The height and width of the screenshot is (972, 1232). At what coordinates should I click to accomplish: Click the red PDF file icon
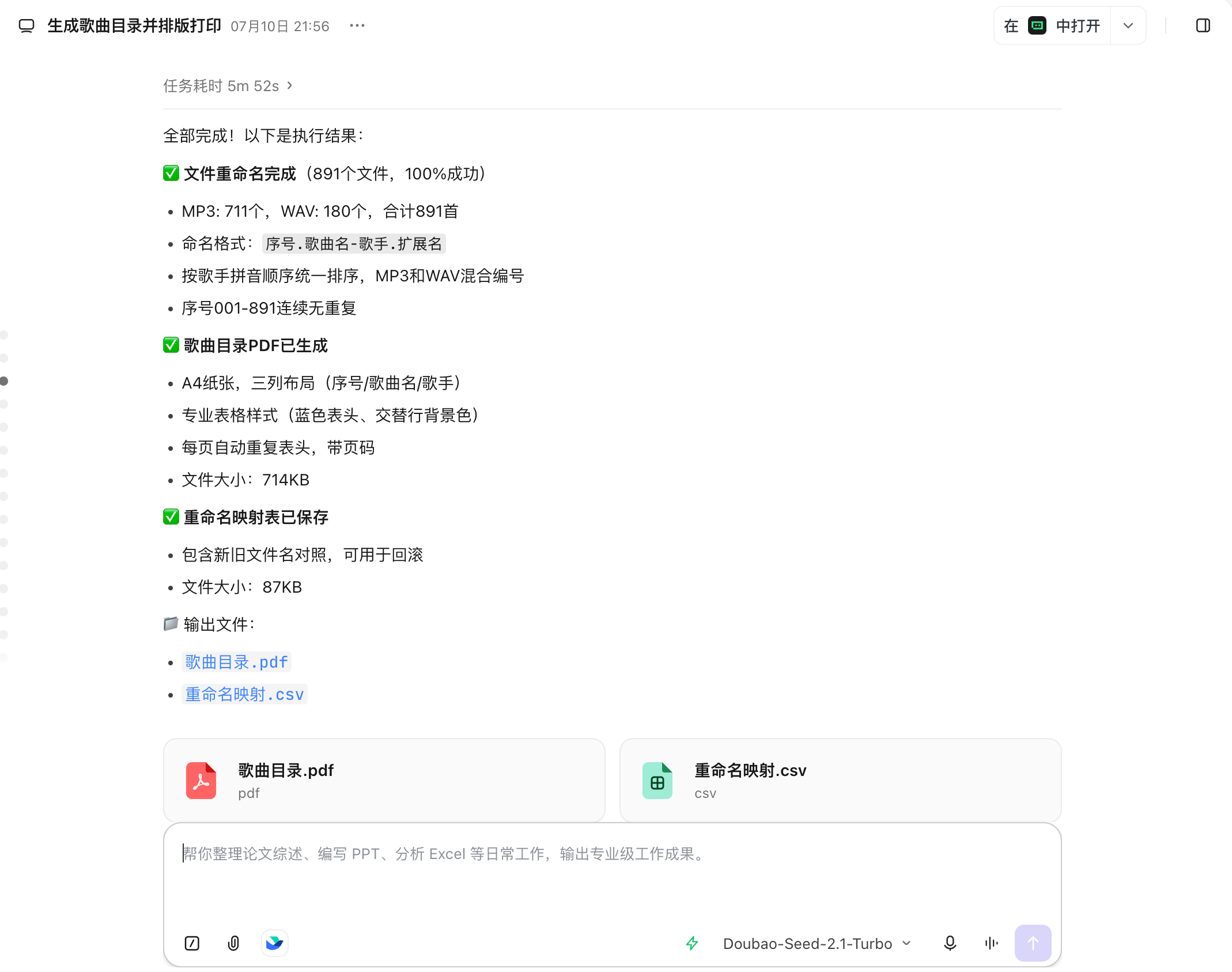pyautogui.click(x=201, y=781)
